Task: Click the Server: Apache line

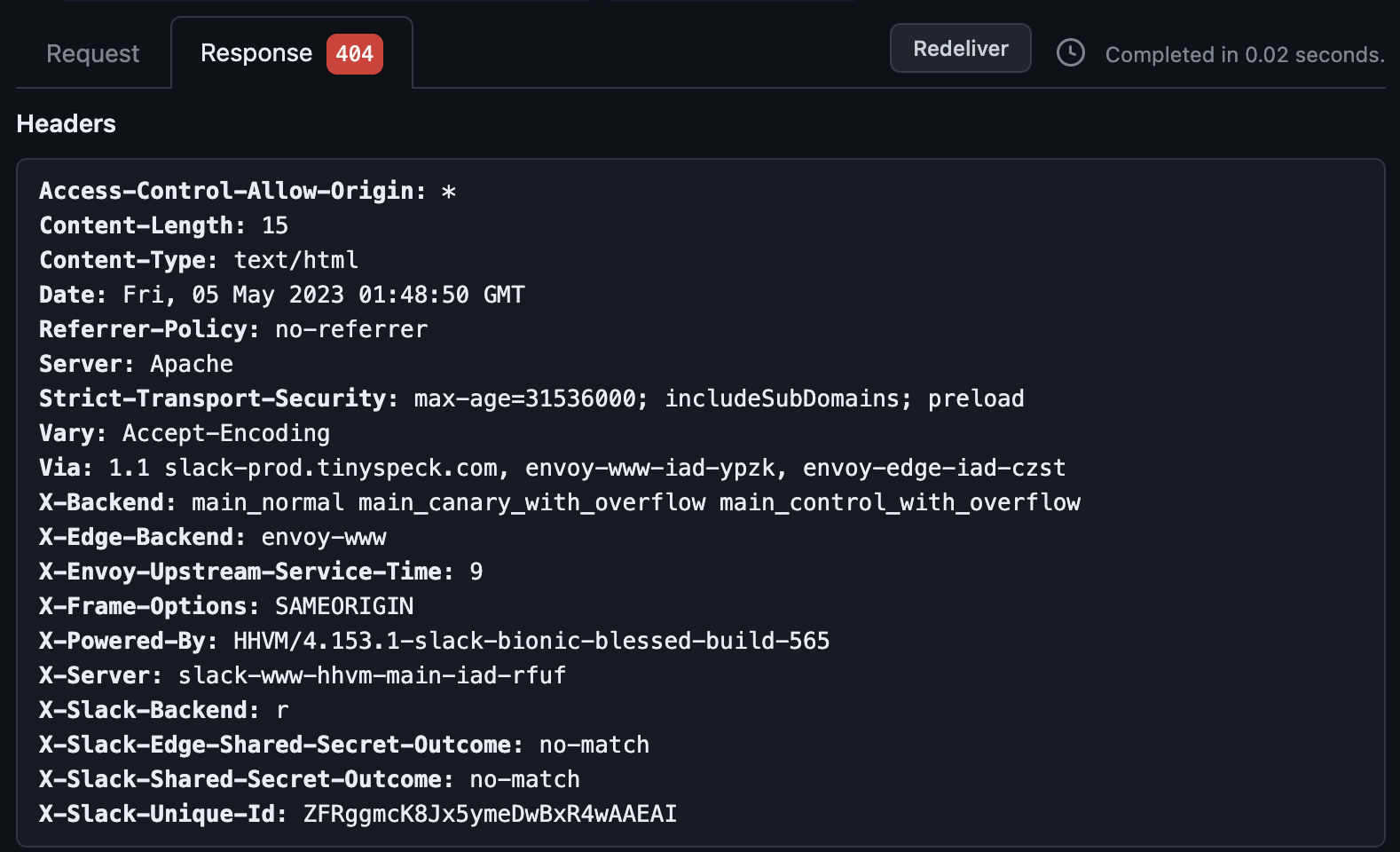Action: 137,364
